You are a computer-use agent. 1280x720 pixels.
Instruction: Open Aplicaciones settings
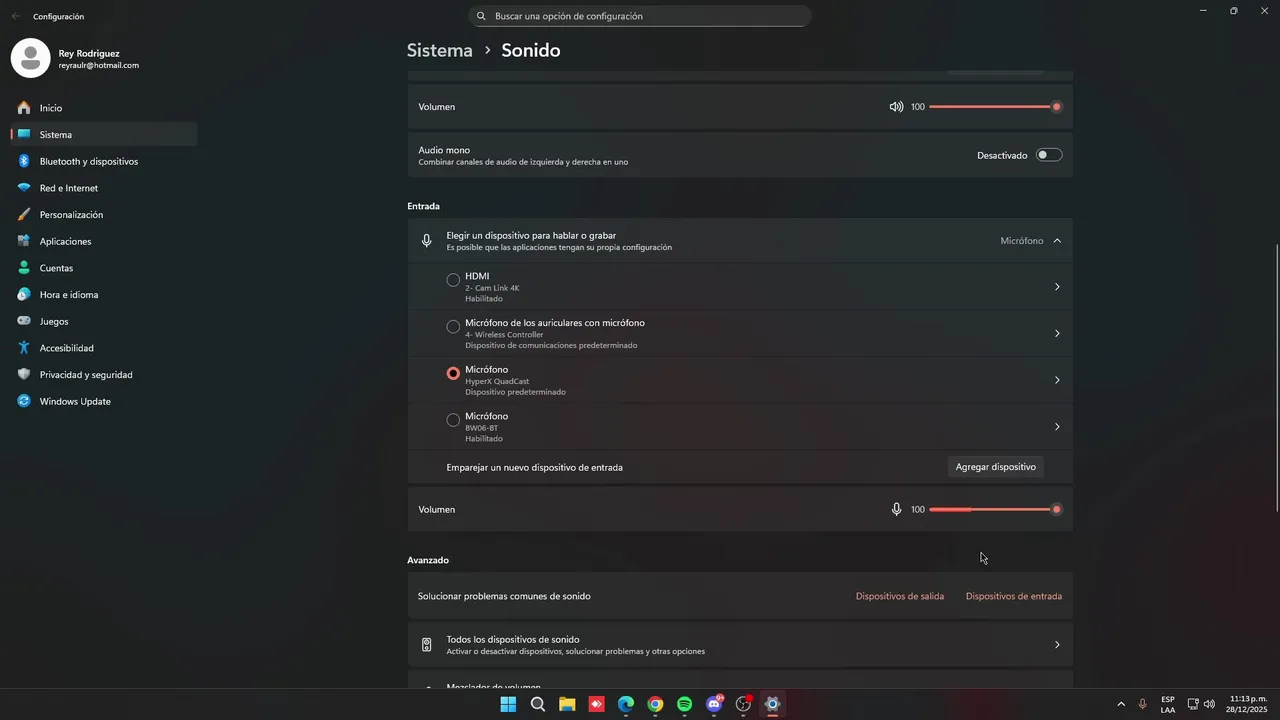coord(104,241)
